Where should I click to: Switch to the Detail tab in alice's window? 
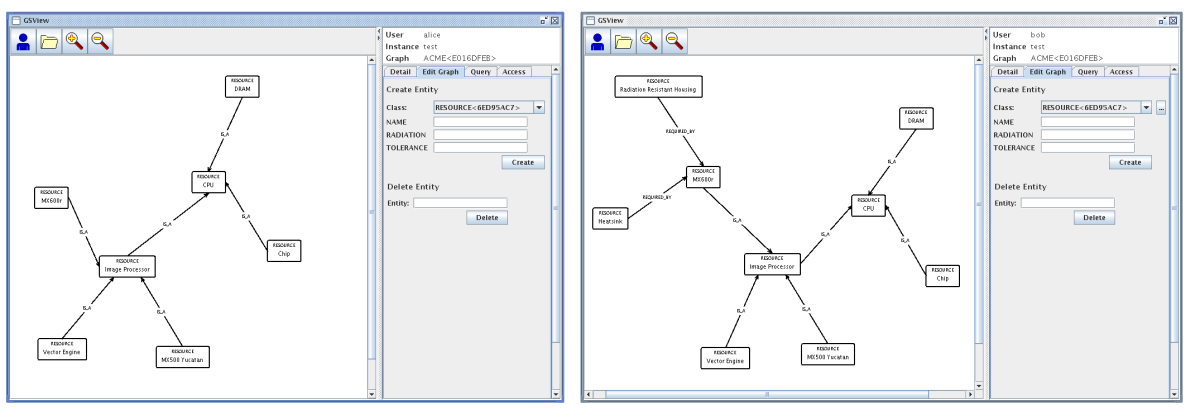click(401, 72)
